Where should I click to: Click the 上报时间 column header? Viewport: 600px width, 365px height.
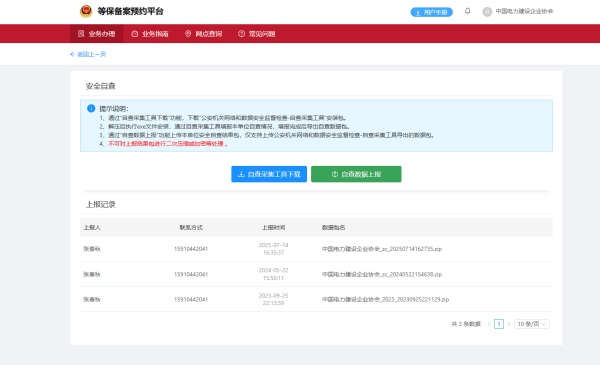[273, 227]
